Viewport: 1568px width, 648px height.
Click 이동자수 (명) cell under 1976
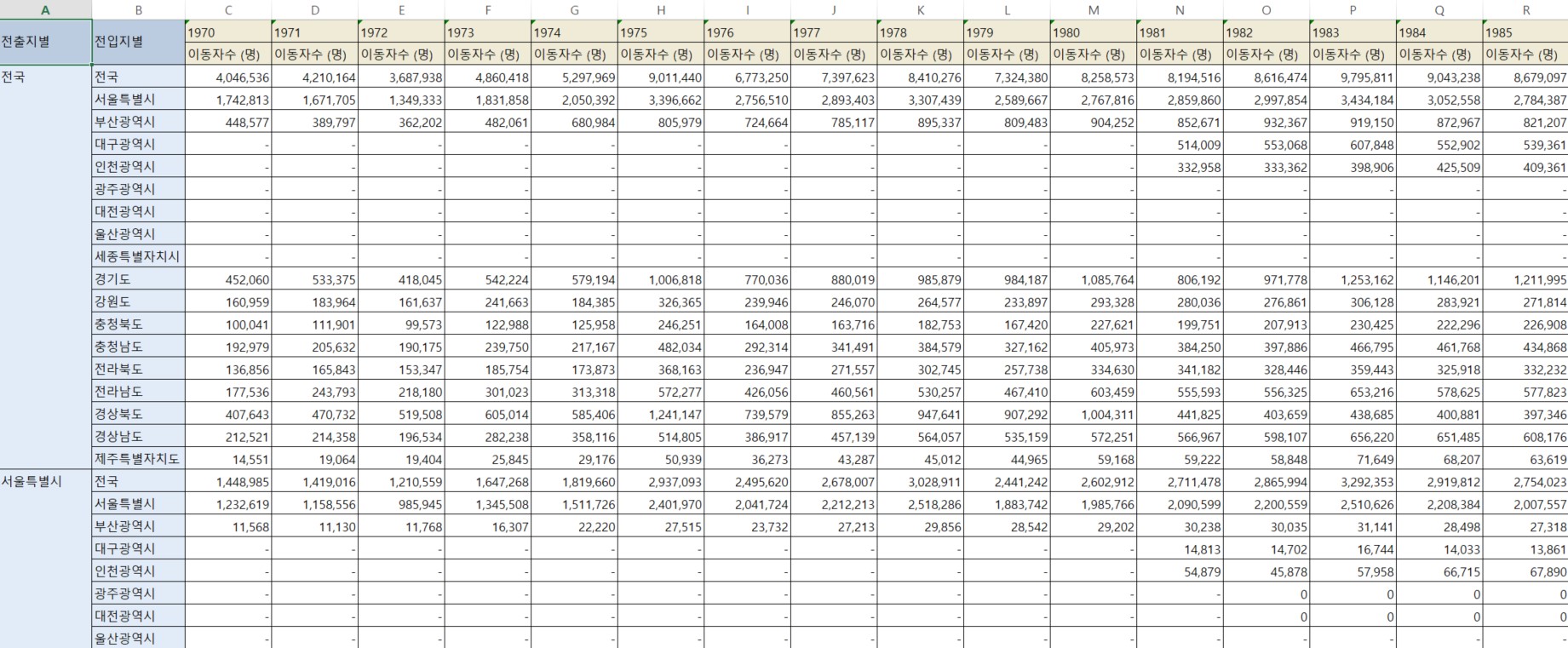click(x=747, y=54)
